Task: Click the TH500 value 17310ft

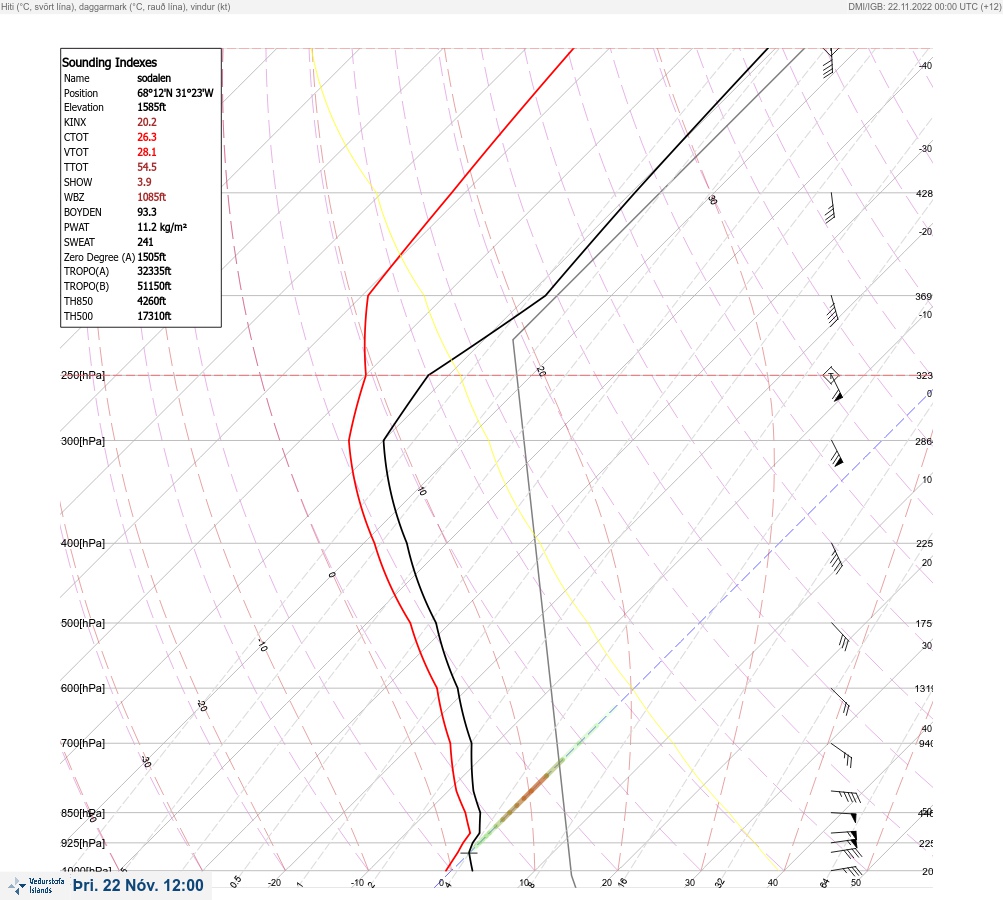Action: pos(154,316)
